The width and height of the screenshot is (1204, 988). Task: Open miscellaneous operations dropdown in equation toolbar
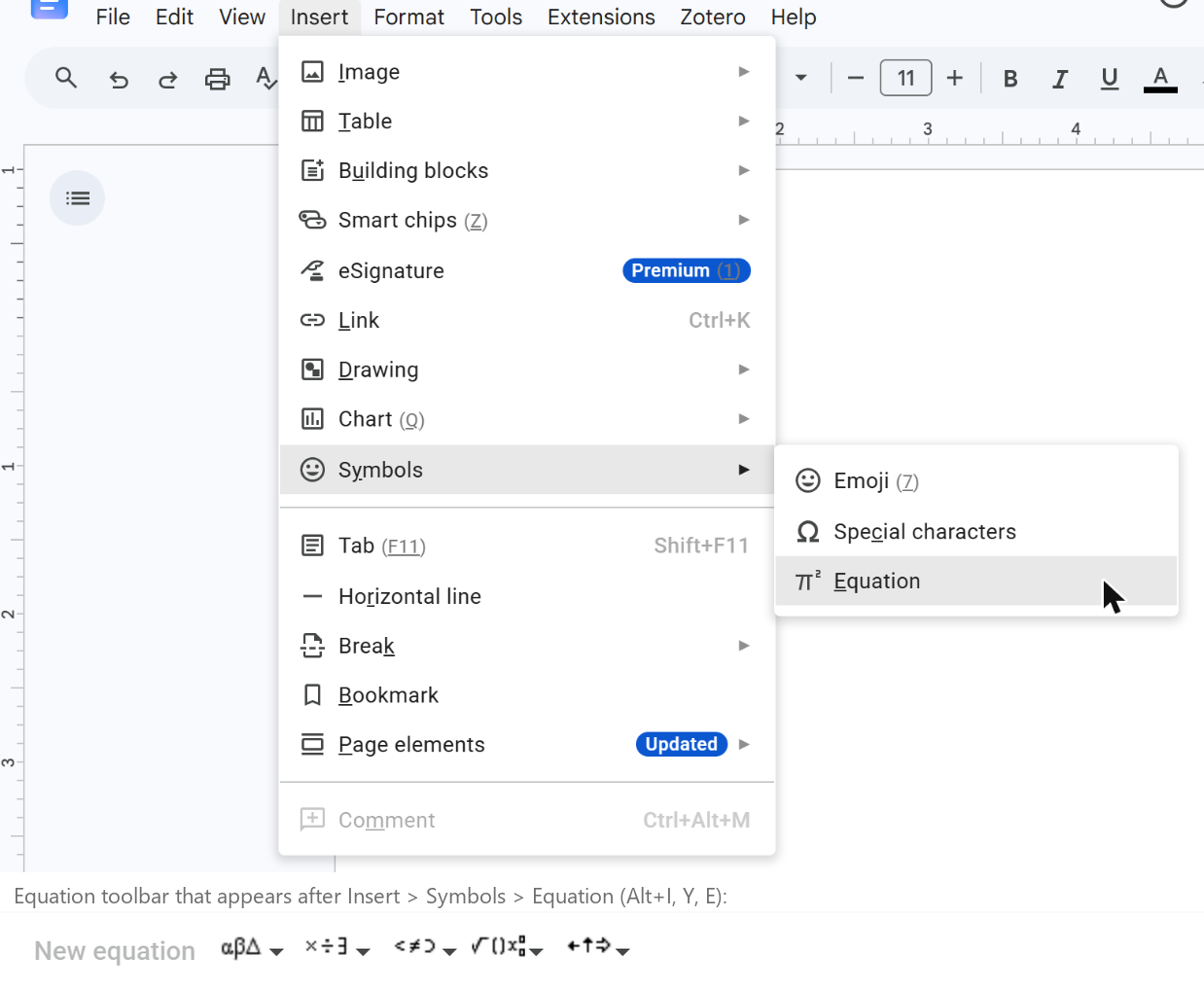click(336, 948)
